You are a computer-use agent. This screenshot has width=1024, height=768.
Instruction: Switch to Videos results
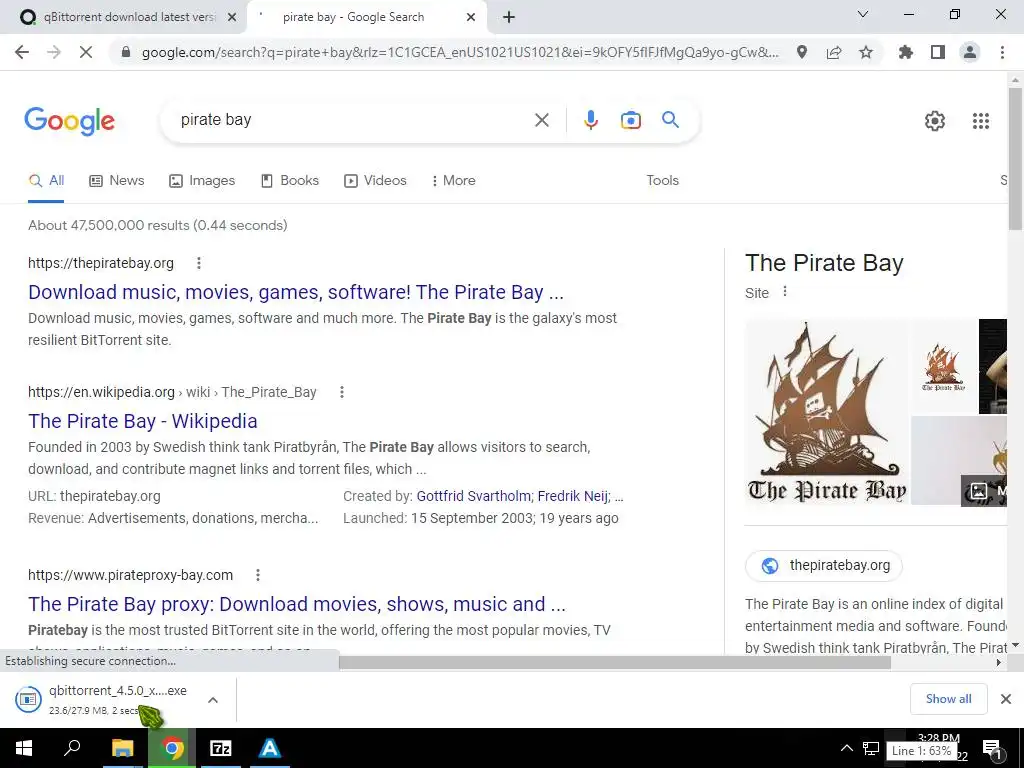click(x=375, y=181)
